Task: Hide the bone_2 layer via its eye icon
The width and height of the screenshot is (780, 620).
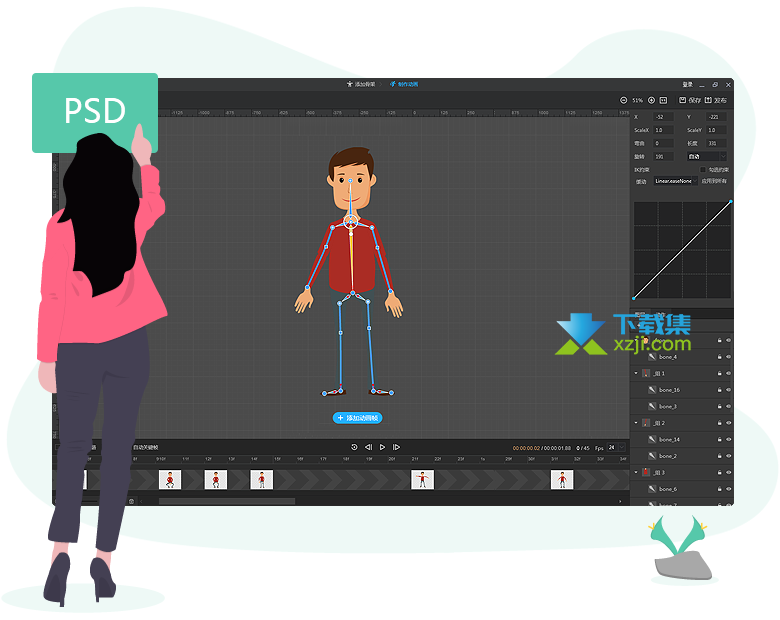Action: [x=728, y=455]
